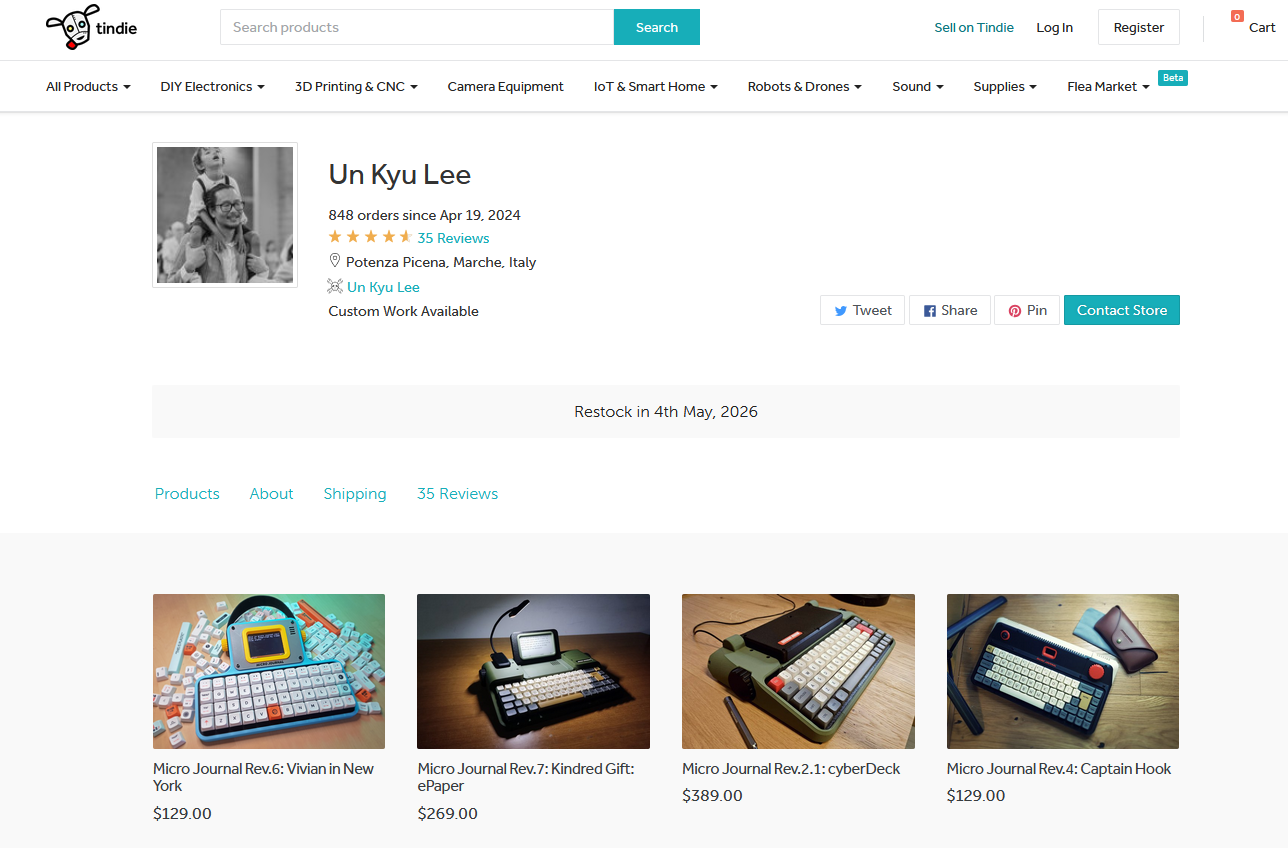Click the store icon beside Un Kyu Lee link
The height and width of the screenshot is (848, 1288).
pos(335,286)
